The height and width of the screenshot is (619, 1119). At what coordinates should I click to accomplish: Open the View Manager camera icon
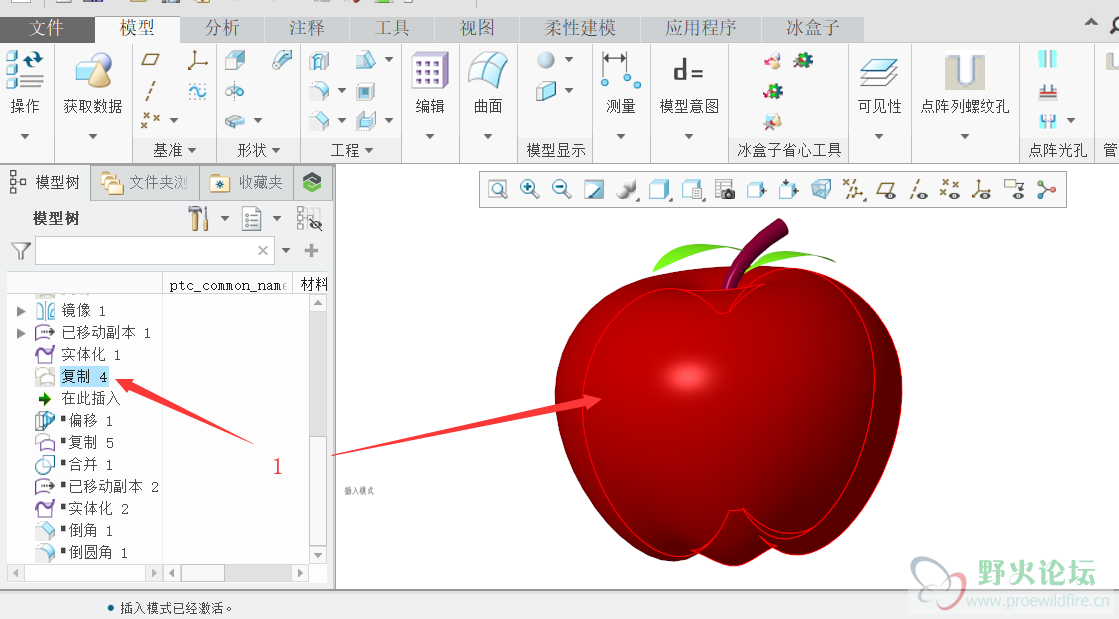(724, 190)
